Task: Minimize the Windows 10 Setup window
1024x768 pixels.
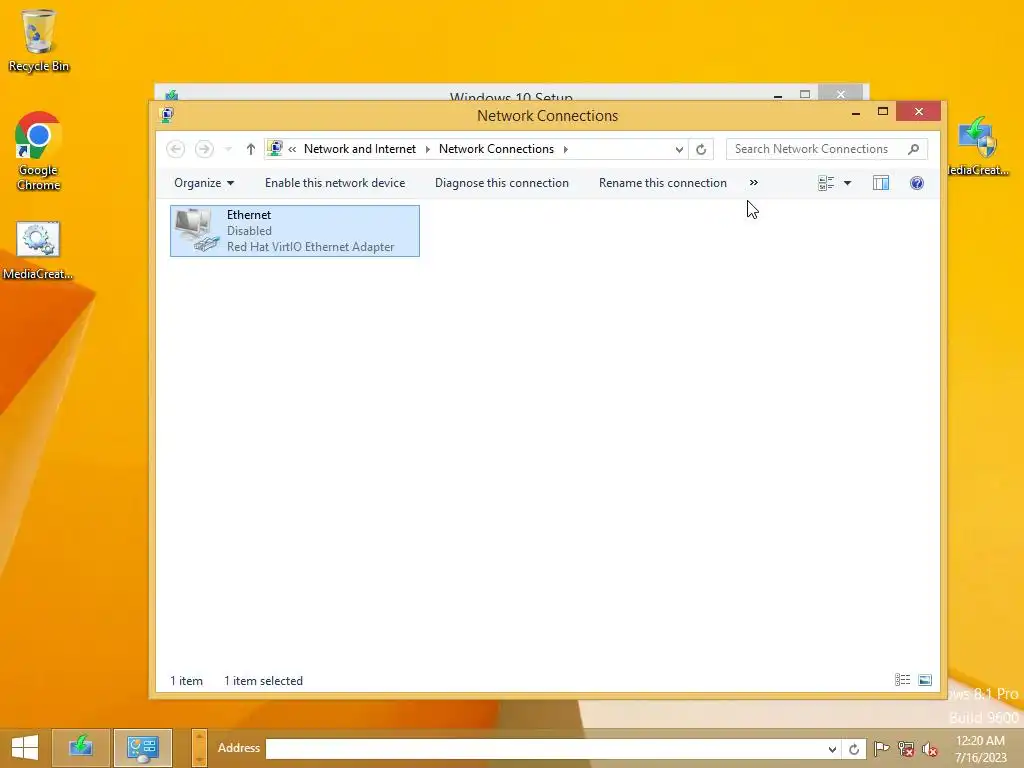Action: click(778, 95)
